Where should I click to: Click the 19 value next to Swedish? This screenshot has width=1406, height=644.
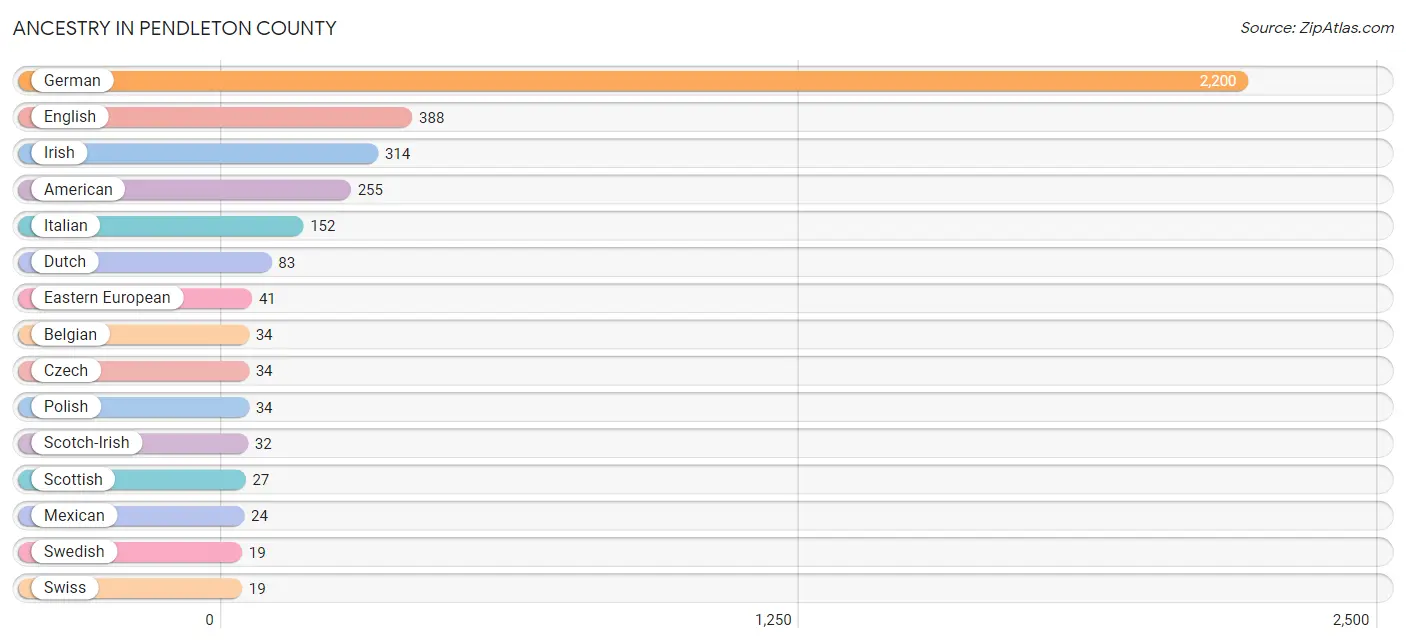(257, 553)
